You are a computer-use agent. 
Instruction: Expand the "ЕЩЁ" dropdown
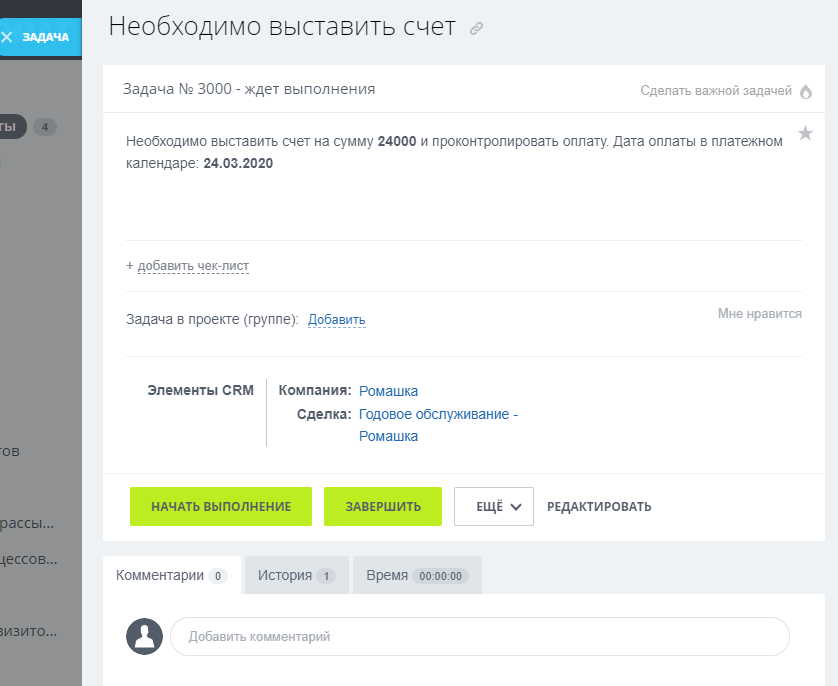point(494,507)
